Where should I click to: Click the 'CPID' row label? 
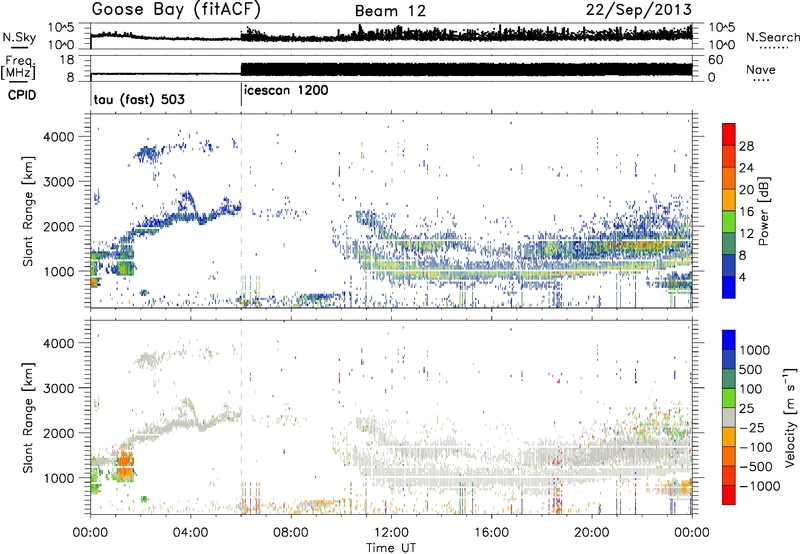coord(22,95)
